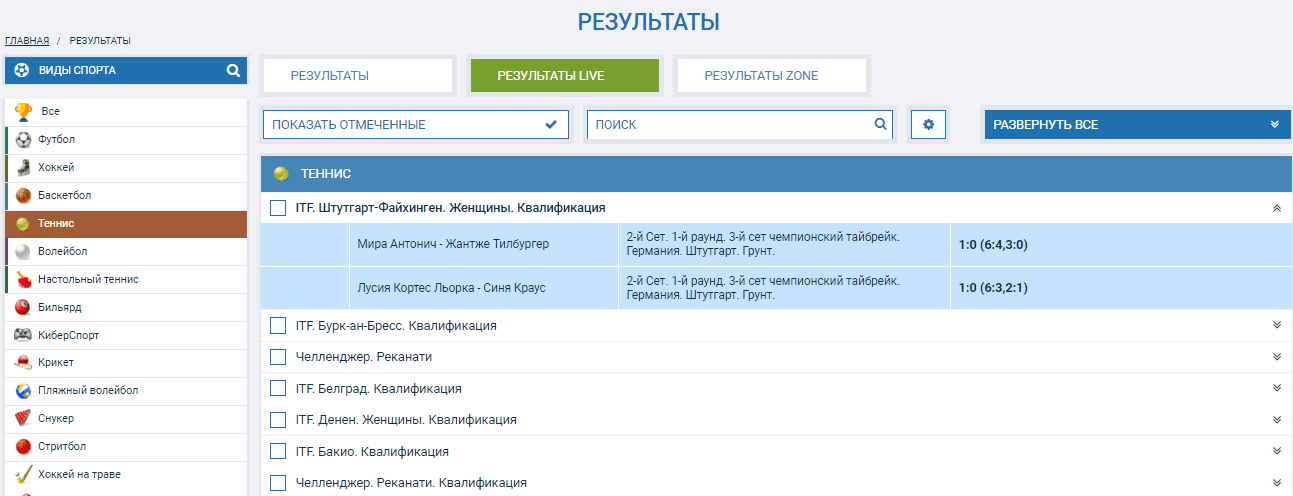Check Челленджер. Реканати. Квалификация checkbox
1293x496 pixels.
click(278, 483)
